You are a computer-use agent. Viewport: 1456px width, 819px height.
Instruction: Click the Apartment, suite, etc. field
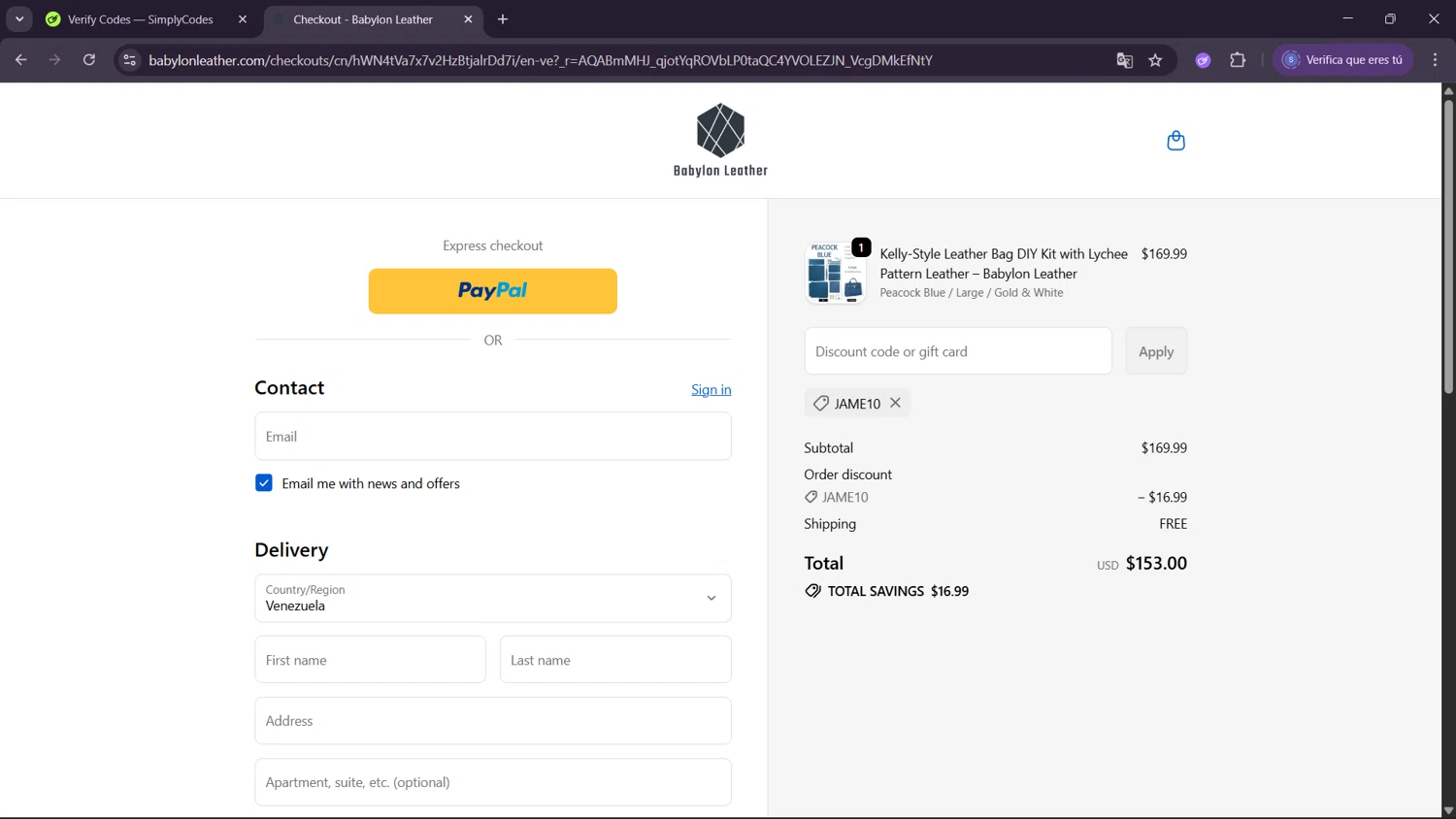pos(493,782)
